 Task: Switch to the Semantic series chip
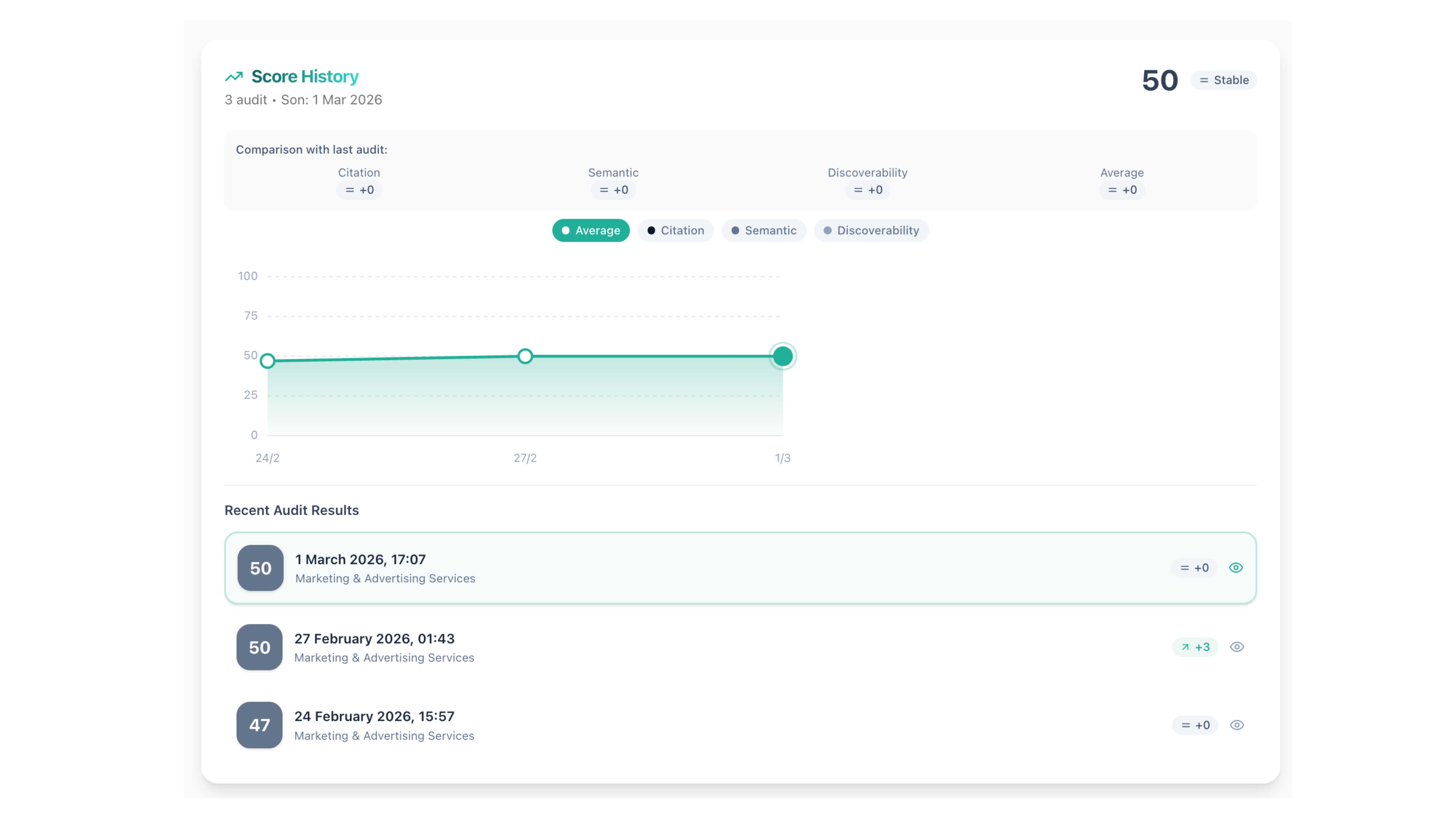click(x=764, y=231)
